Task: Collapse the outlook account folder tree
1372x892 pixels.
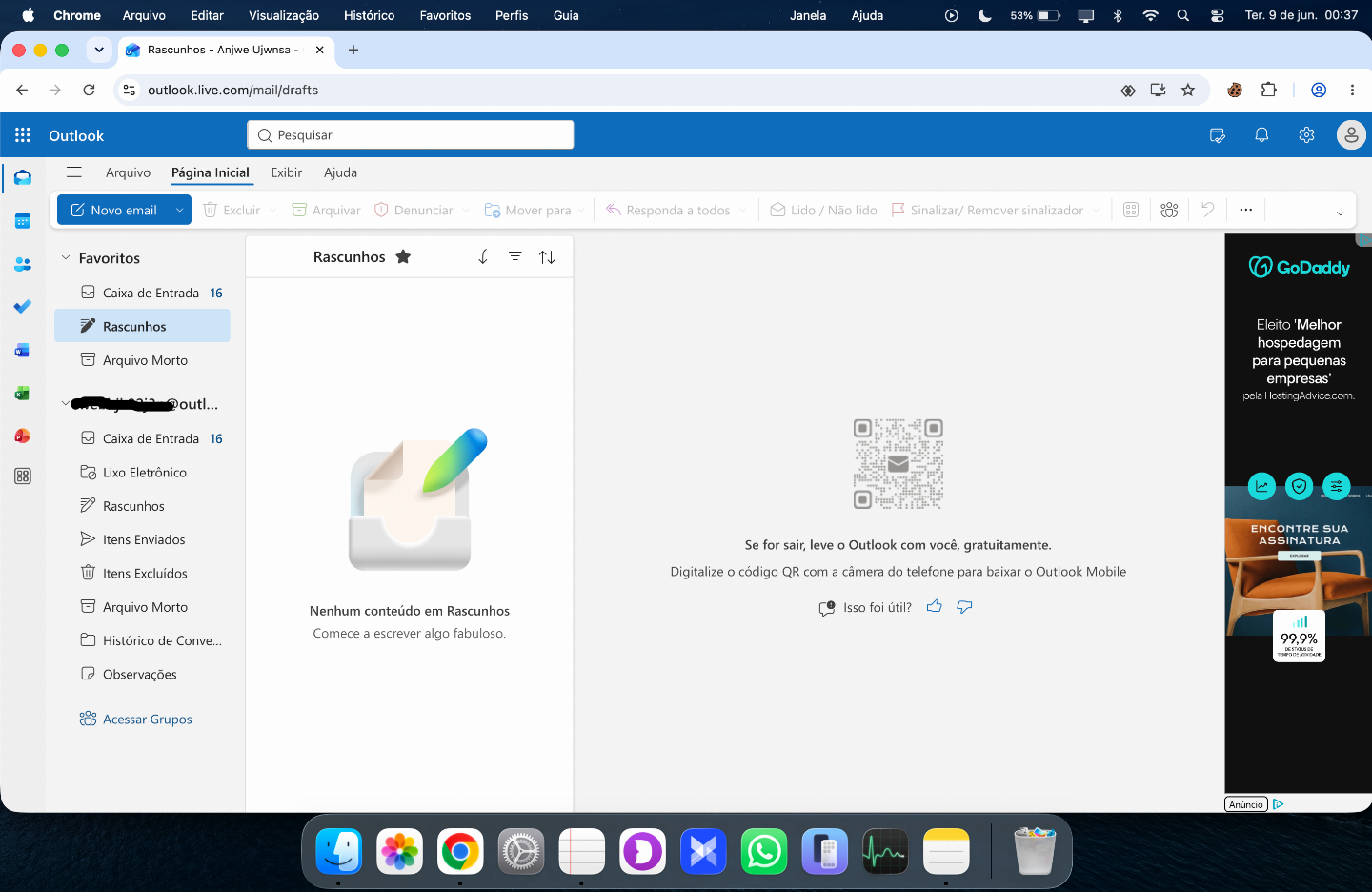Action: pos(65,404)
